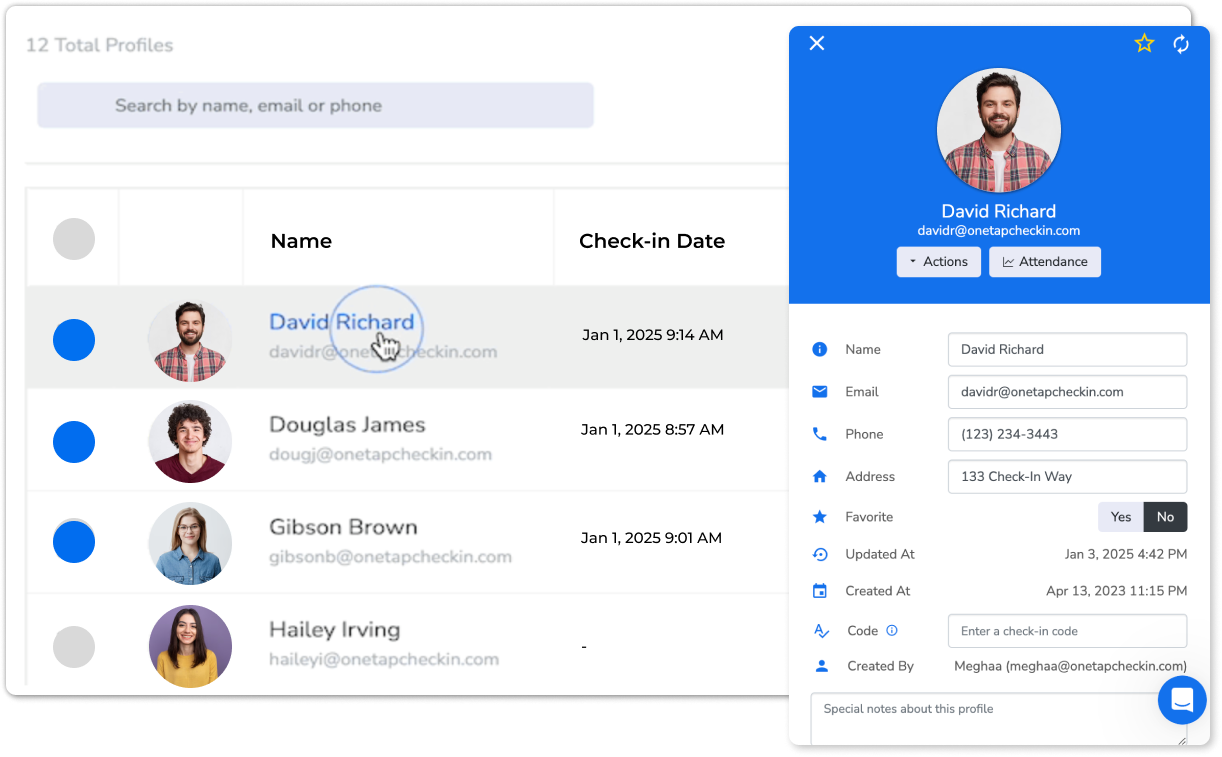Sort by the Check-in Date column header

click(652, 241)
